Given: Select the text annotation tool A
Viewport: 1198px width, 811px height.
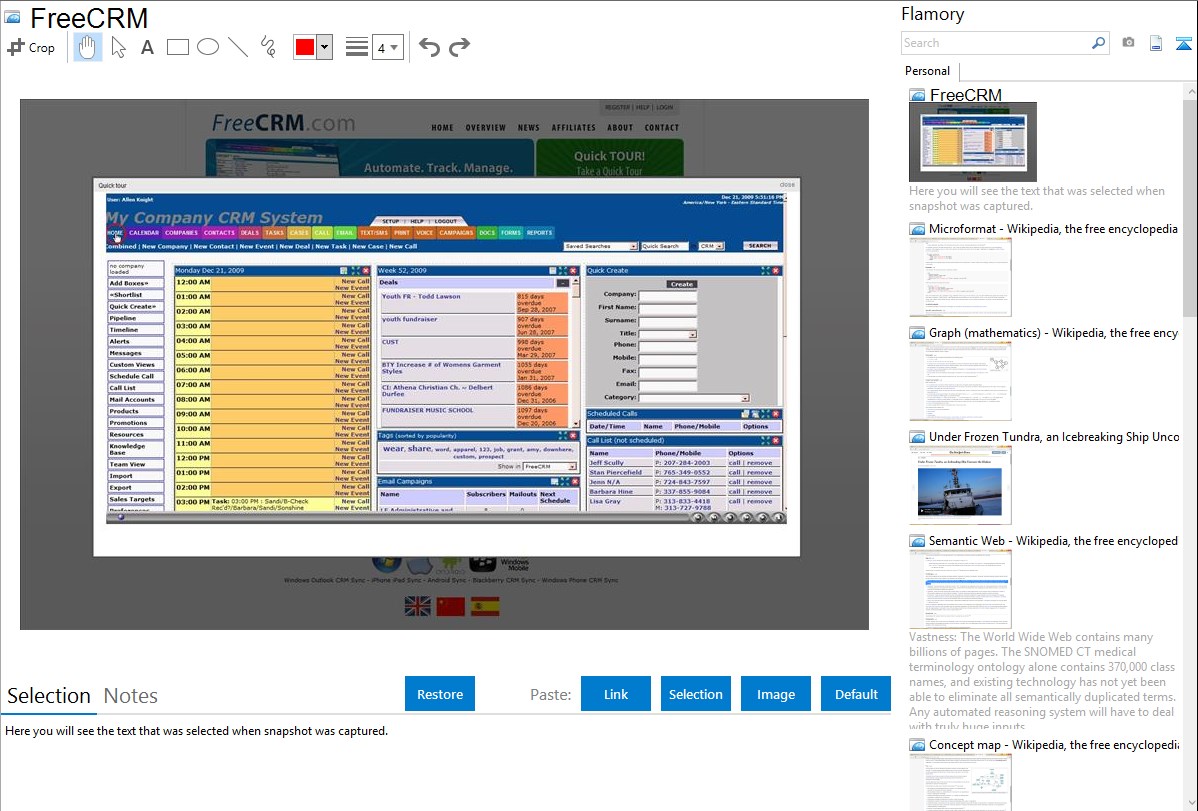Looking at the screenshot, I should tap(147, 47).
